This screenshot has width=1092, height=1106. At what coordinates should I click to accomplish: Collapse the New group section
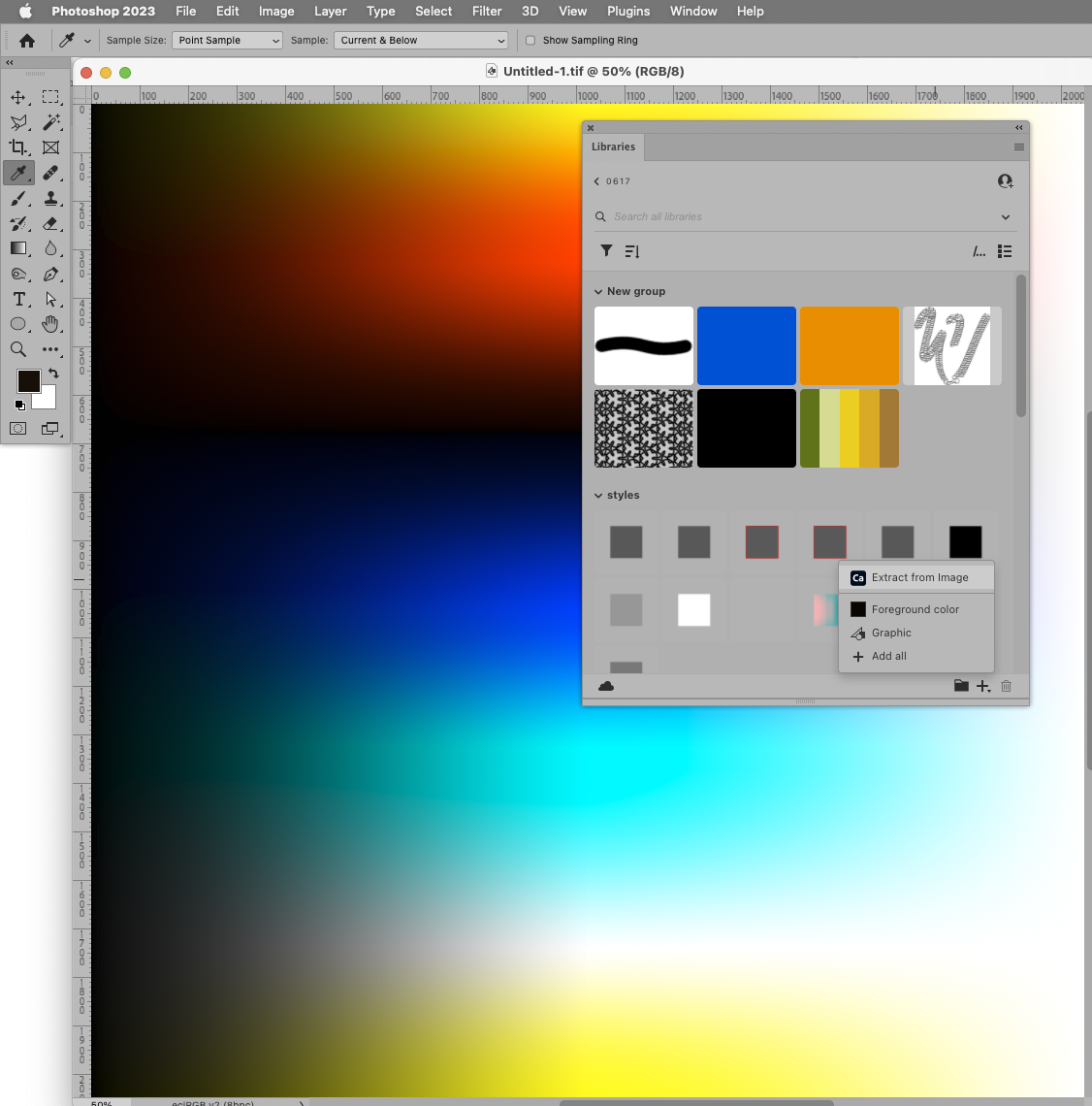(598, 291)
